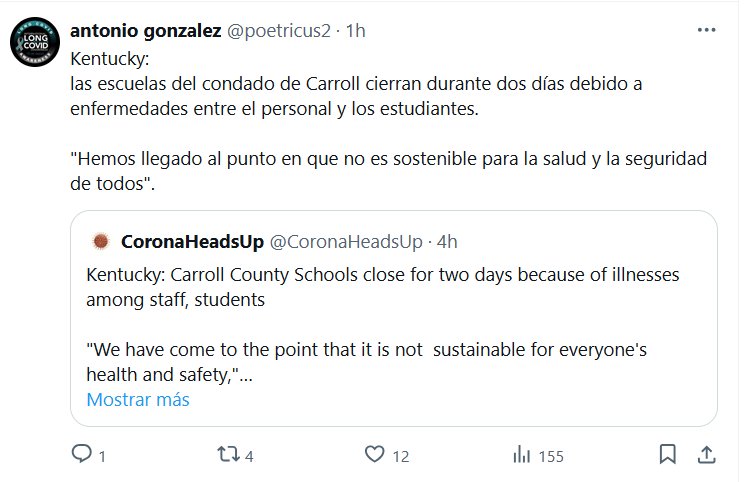Open the three-dot more options menu

point(706,31)
